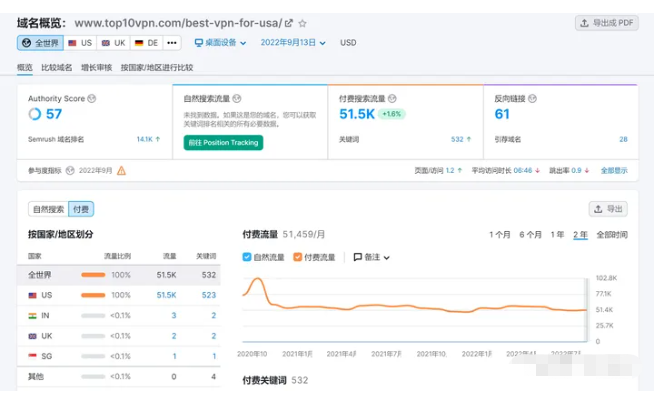
Task: Click 前往 Position Tracking button
Action: [223, 143]
